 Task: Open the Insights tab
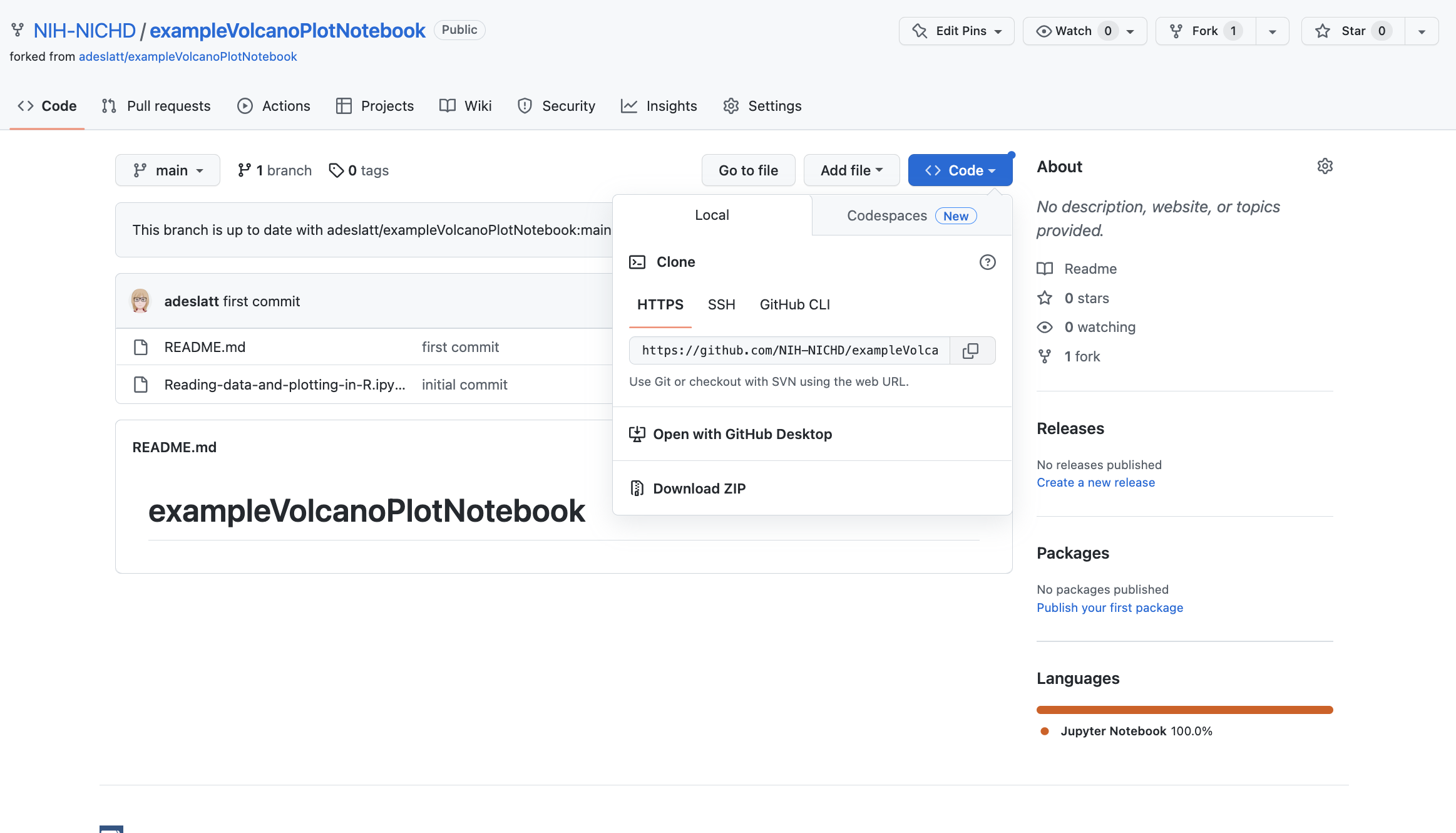[659, 106]
